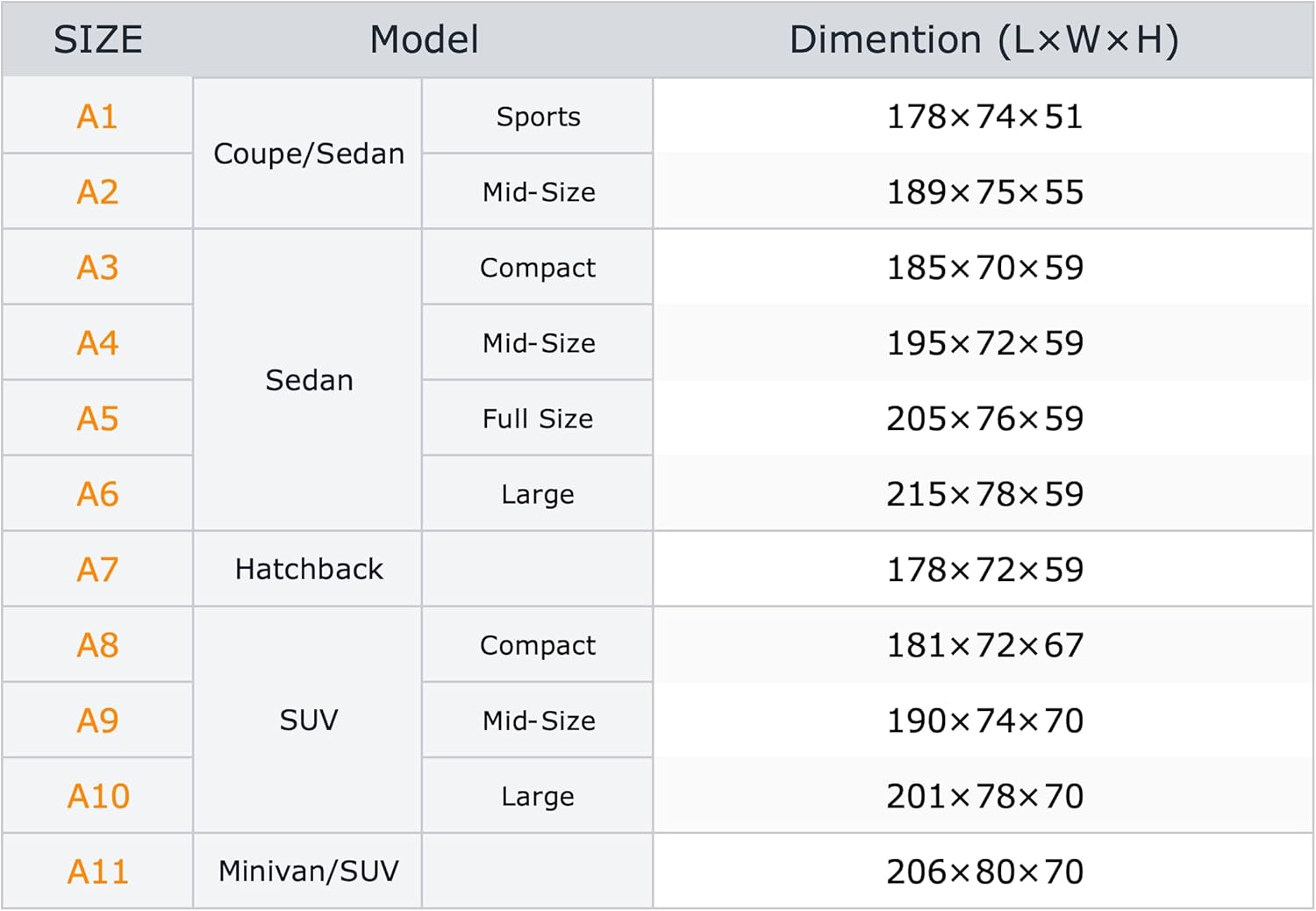Click the SIZE column header
Viewport: 1316px width, 911px height.
pos(97,40)
